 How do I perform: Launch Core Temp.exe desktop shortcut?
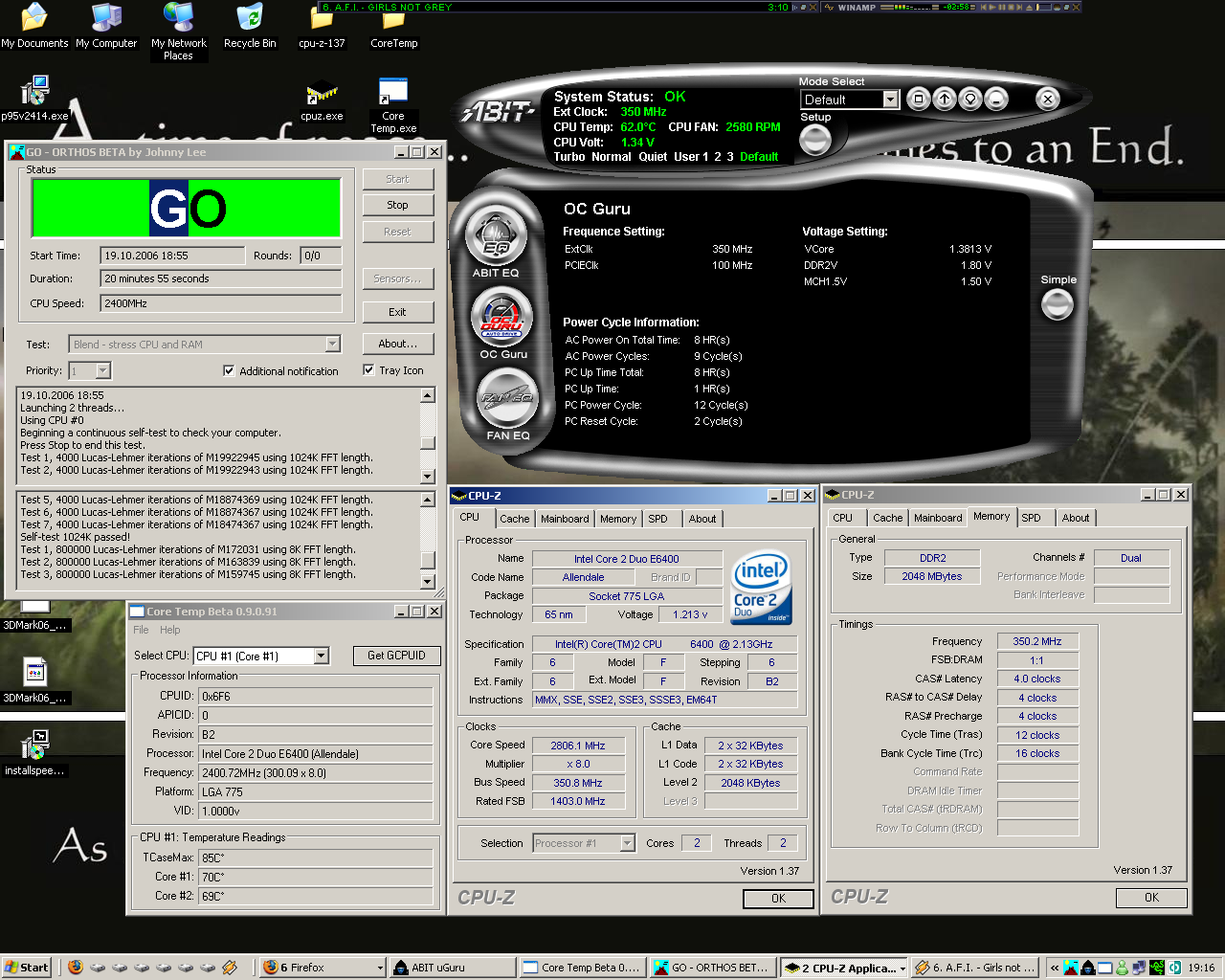[x=393, y=105]
